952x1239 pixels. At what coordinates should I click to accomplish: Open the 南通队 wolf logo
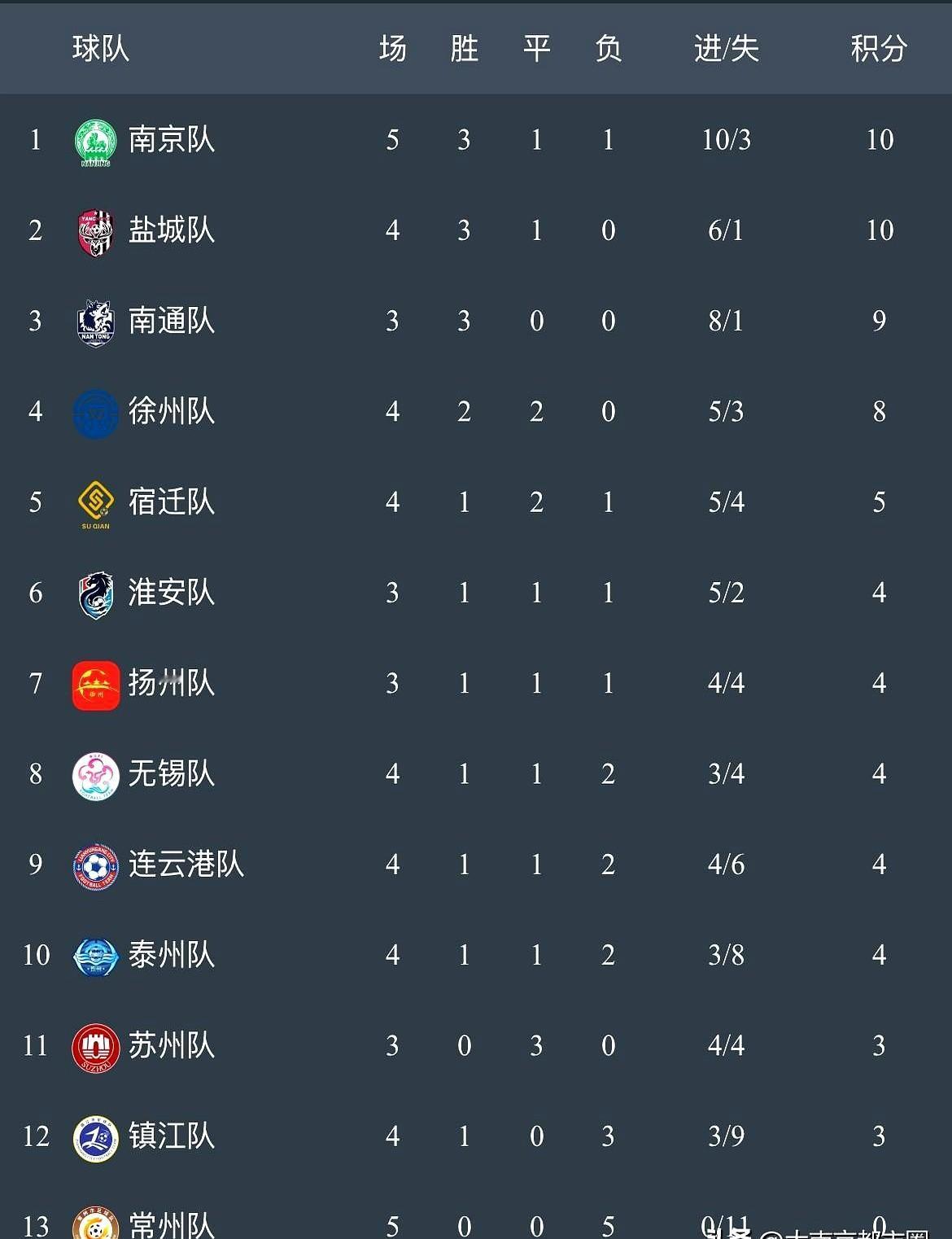(96, 322)
